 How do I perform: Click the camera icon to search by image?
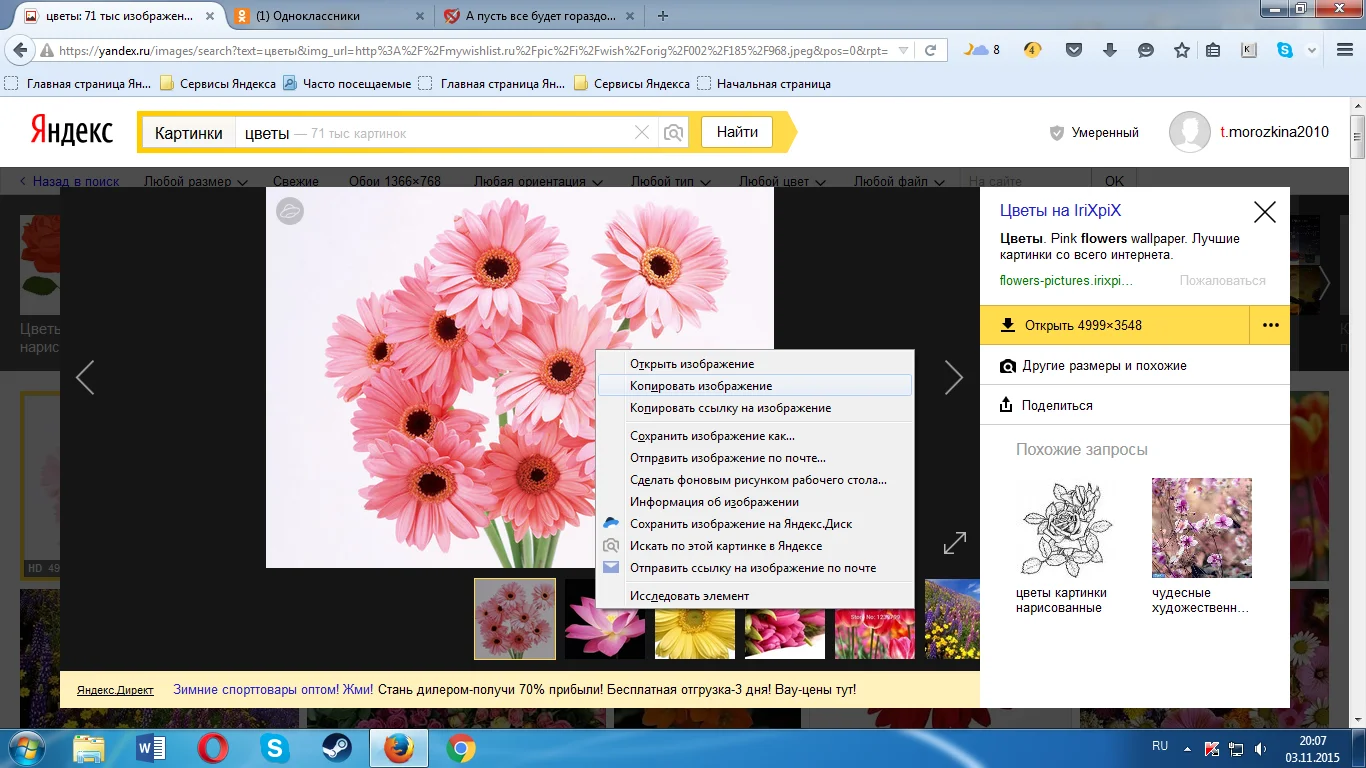click(x=673, y=132)
